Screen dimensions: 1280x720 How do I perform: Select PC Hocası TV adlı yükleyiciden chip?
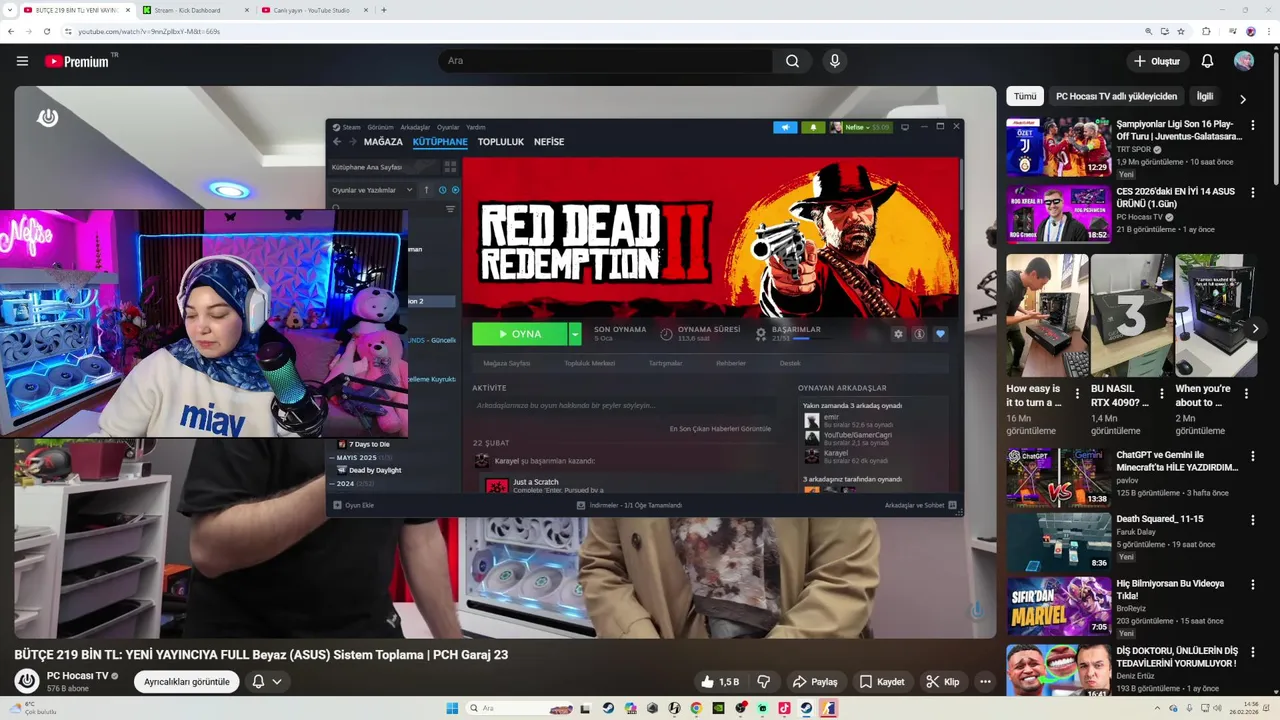[1116, 96]
